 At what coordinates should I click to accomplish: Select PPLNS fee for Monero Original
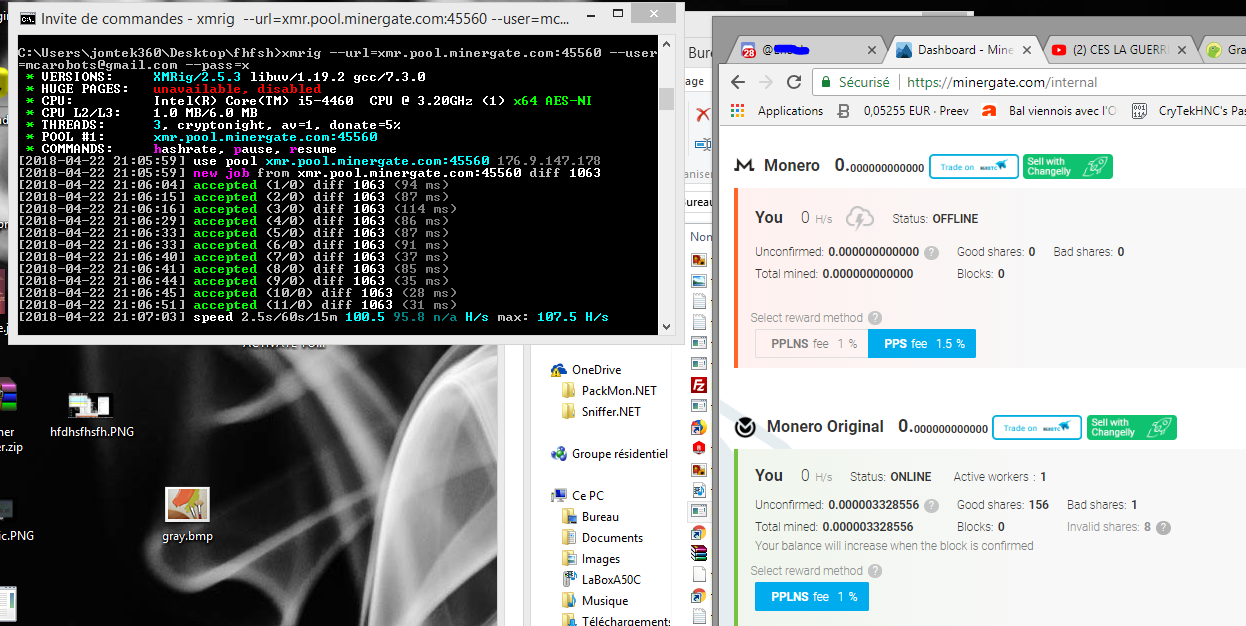pos(811,596)
